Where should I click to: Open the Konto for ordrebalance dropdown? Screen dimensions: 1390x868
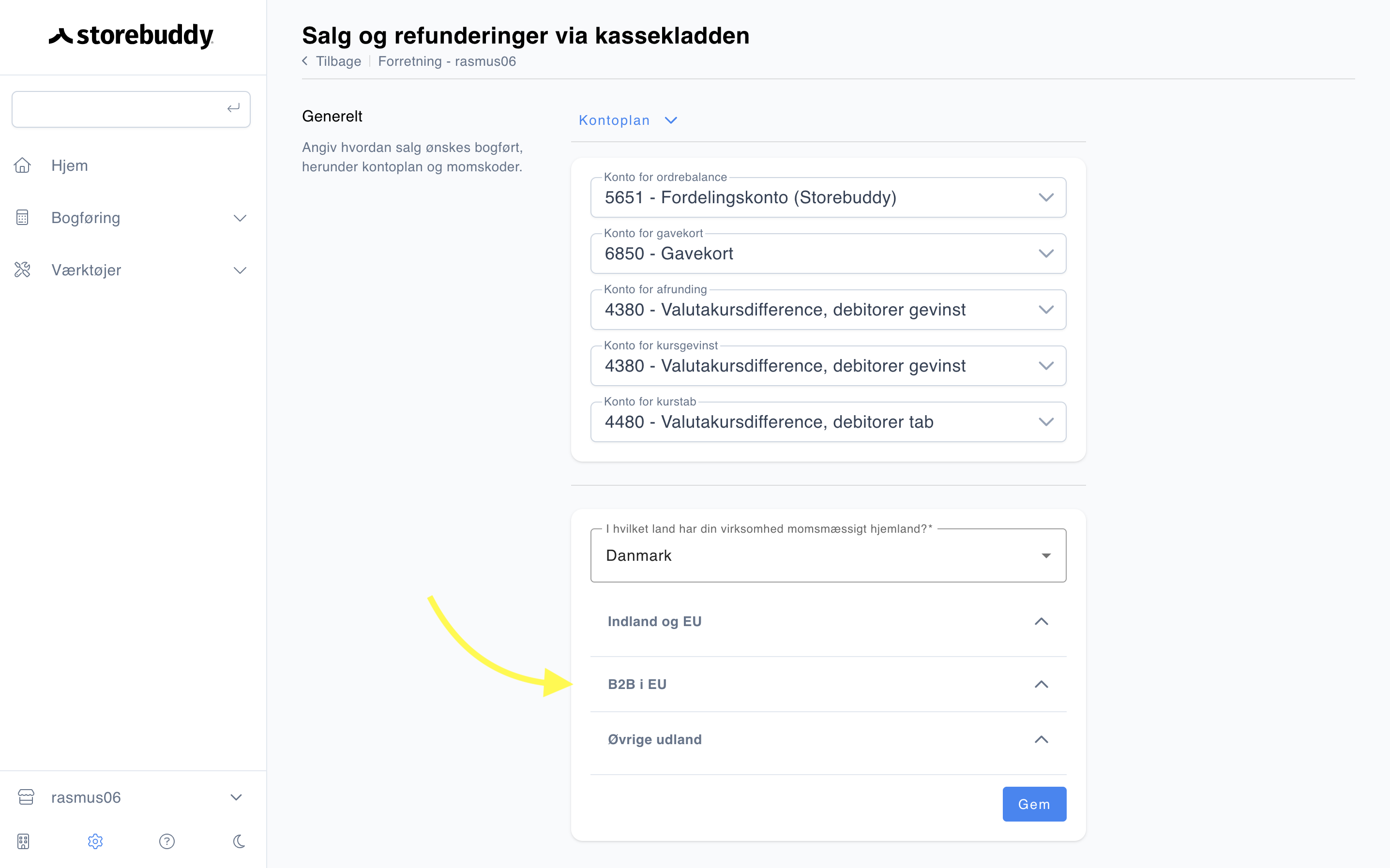pos(828,197)
